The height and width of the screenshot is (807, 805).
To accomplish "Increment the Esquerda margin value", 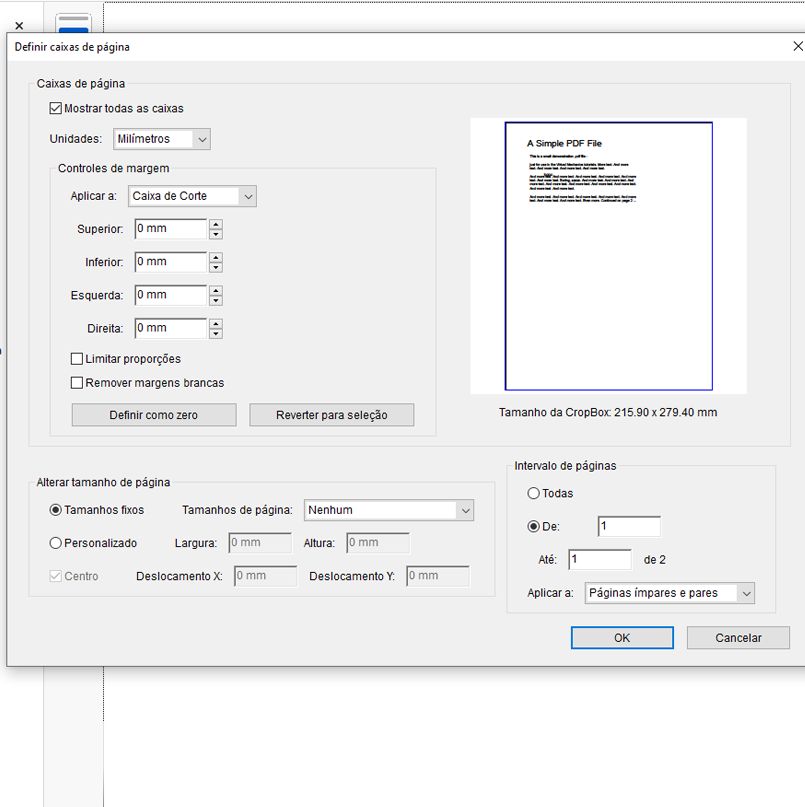I will [x=216, y=290].
